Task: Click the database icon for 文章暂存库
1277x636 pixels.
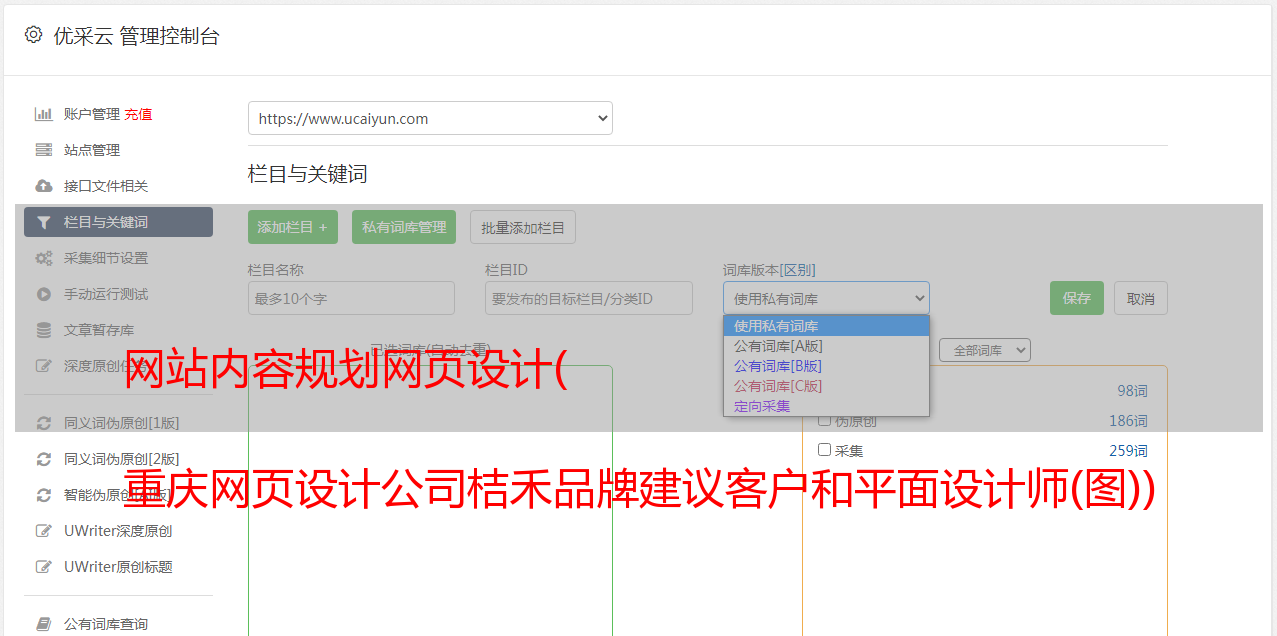Action: click(x=43, y=330)
